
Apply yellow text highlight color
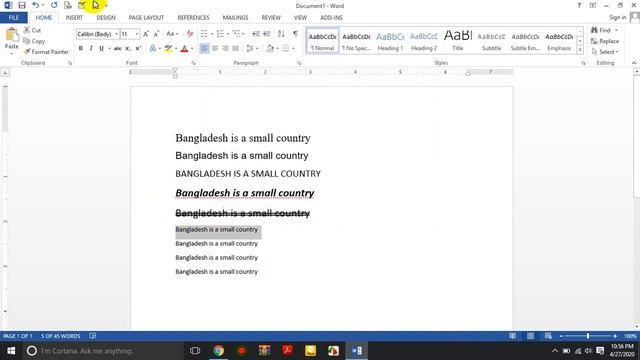[168, 49]
